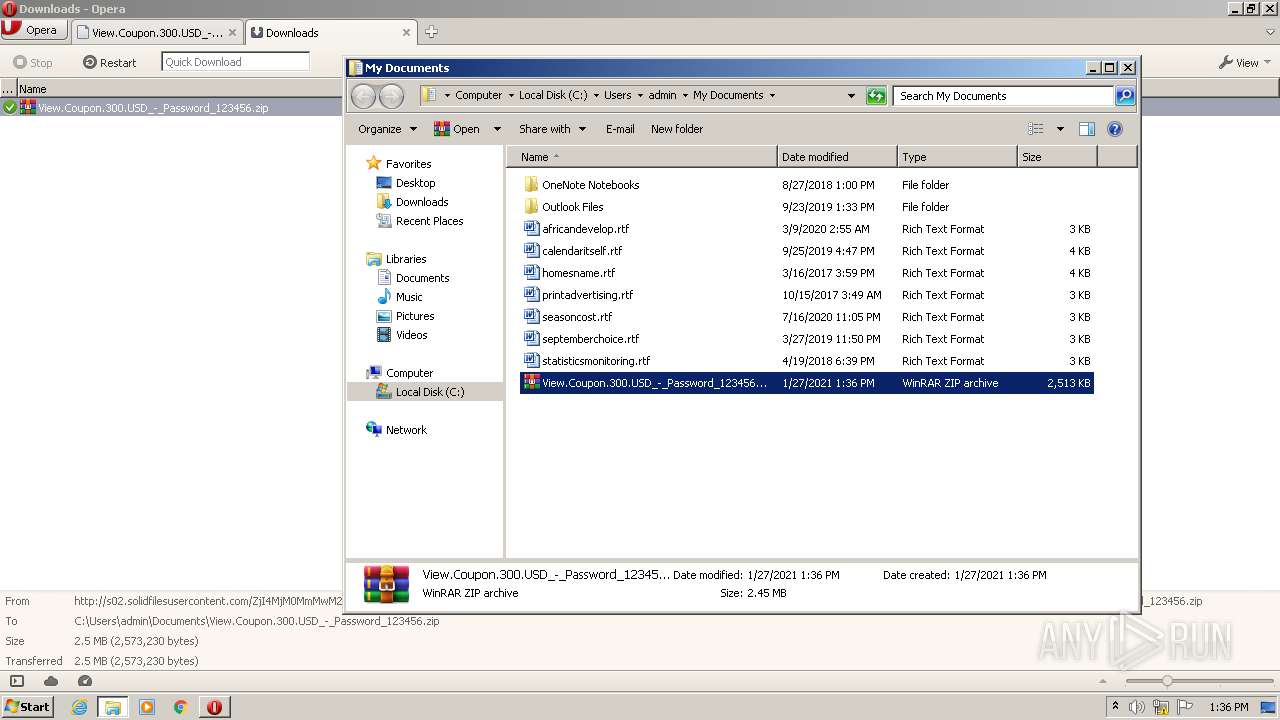Select the downloaded zip row in Opera Downloads
This screenshot has width=1280, height=720.
(171, 107)
